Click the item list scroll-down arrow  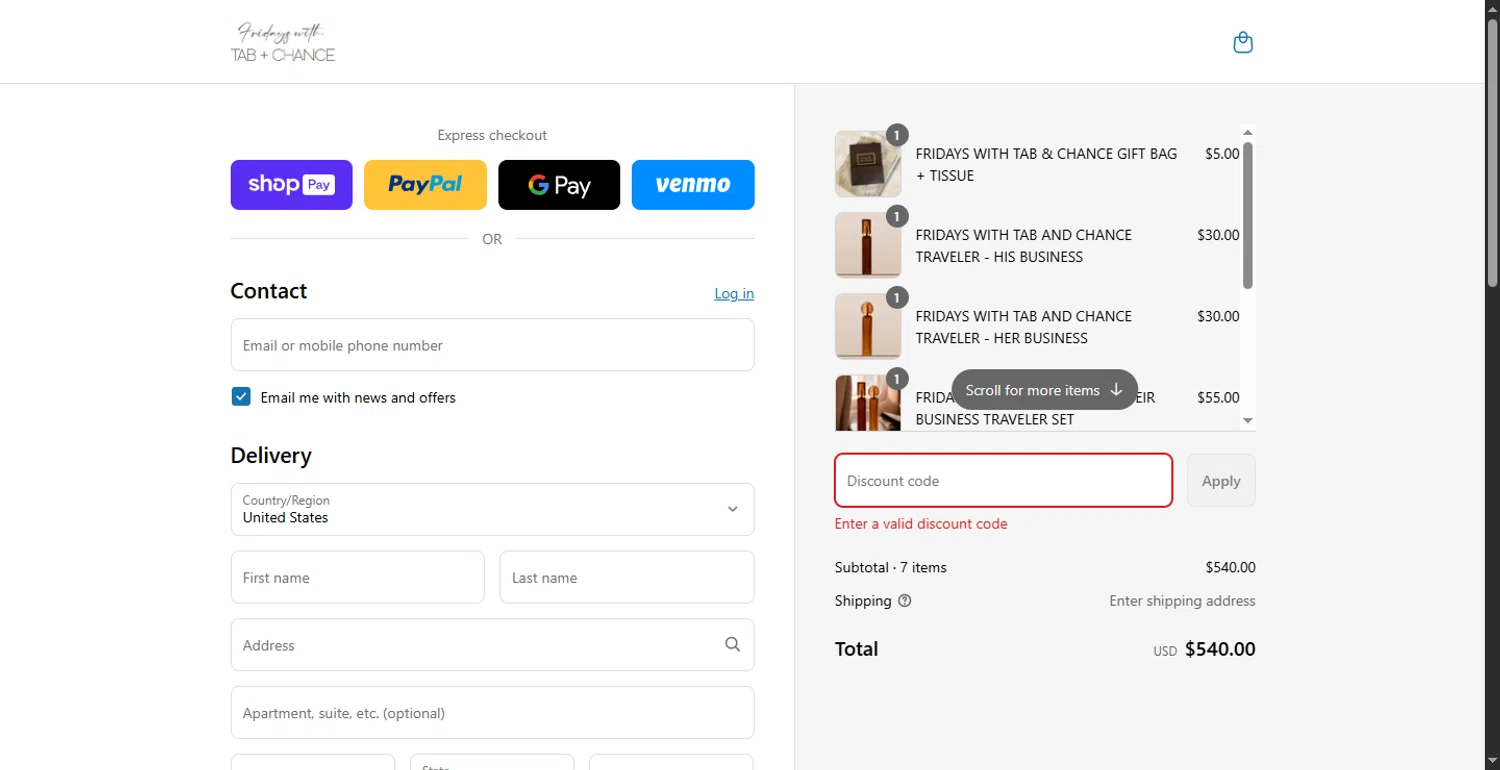tap(1248, 421)
